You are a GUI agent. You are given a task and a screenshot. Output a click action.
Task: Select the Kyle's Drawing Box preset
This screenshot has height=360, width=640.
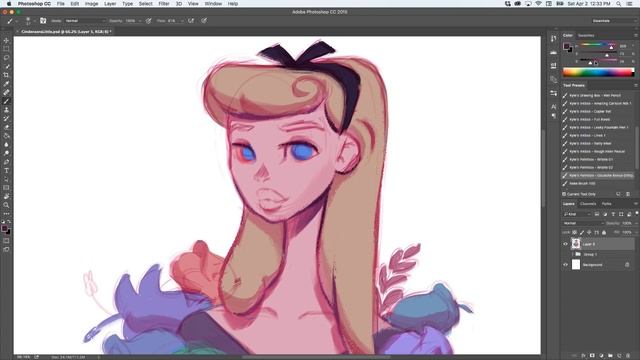point(598,96)
